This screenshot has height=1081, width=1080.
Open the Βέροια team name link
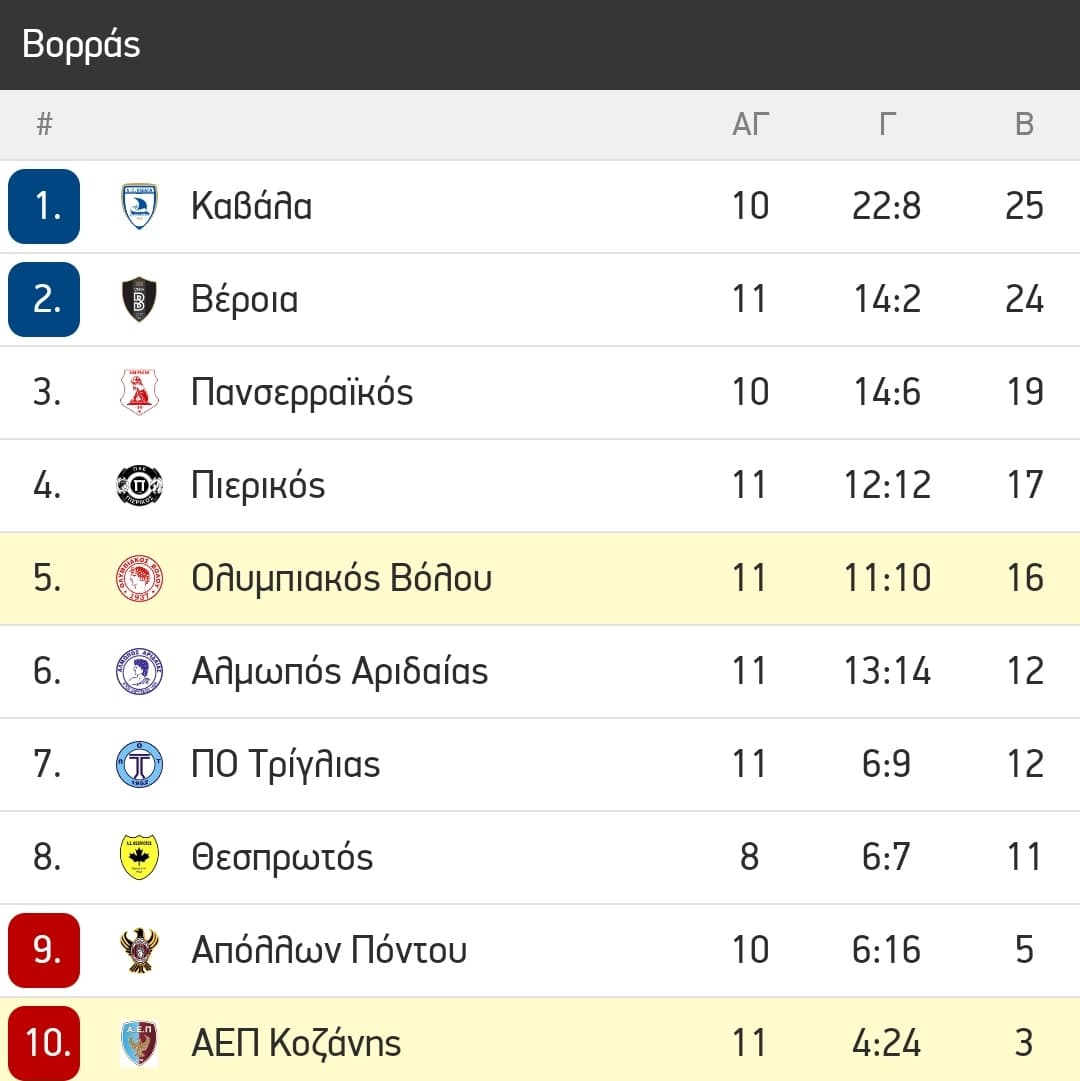tap(244, 299)
